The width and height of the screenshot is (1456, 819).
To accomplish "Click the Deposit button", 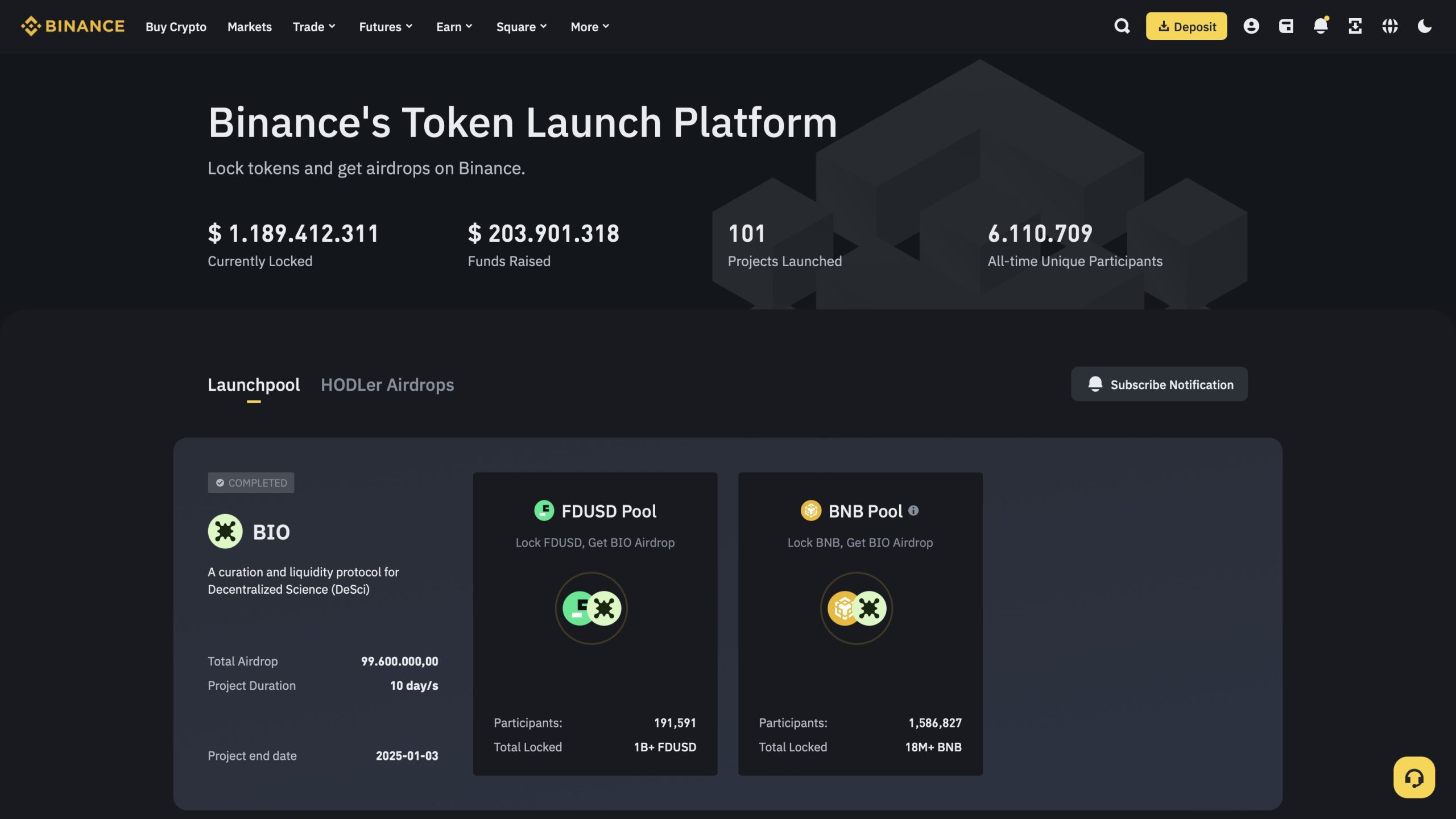I will click(x=1186, y=26).
